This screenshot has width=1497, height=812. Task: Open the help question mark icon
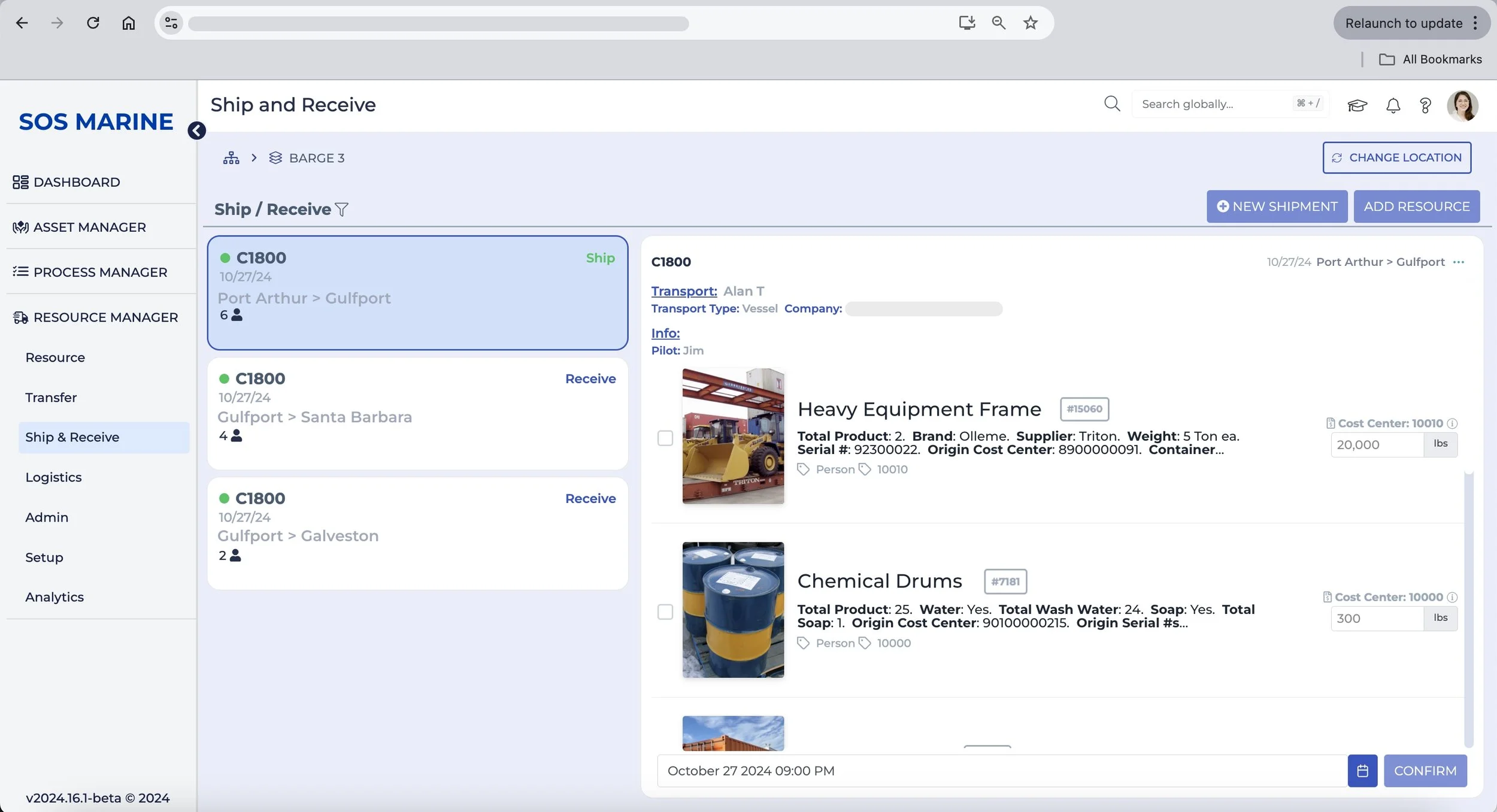tap(1425, 106)
